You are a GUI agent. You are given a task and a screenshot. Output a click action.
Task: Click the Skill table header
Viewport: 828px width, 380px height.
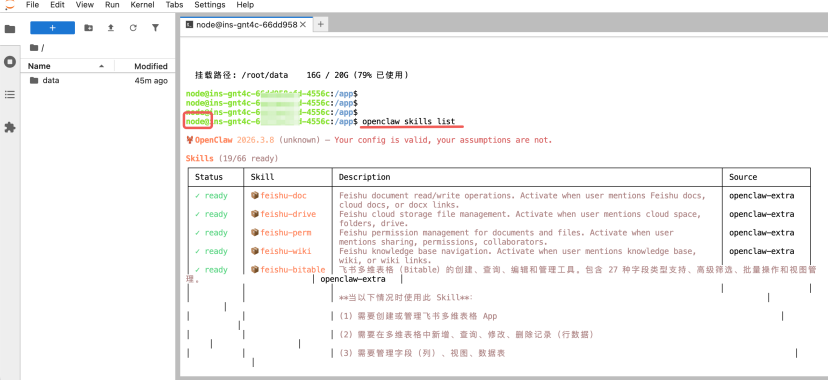pos(262,177)
